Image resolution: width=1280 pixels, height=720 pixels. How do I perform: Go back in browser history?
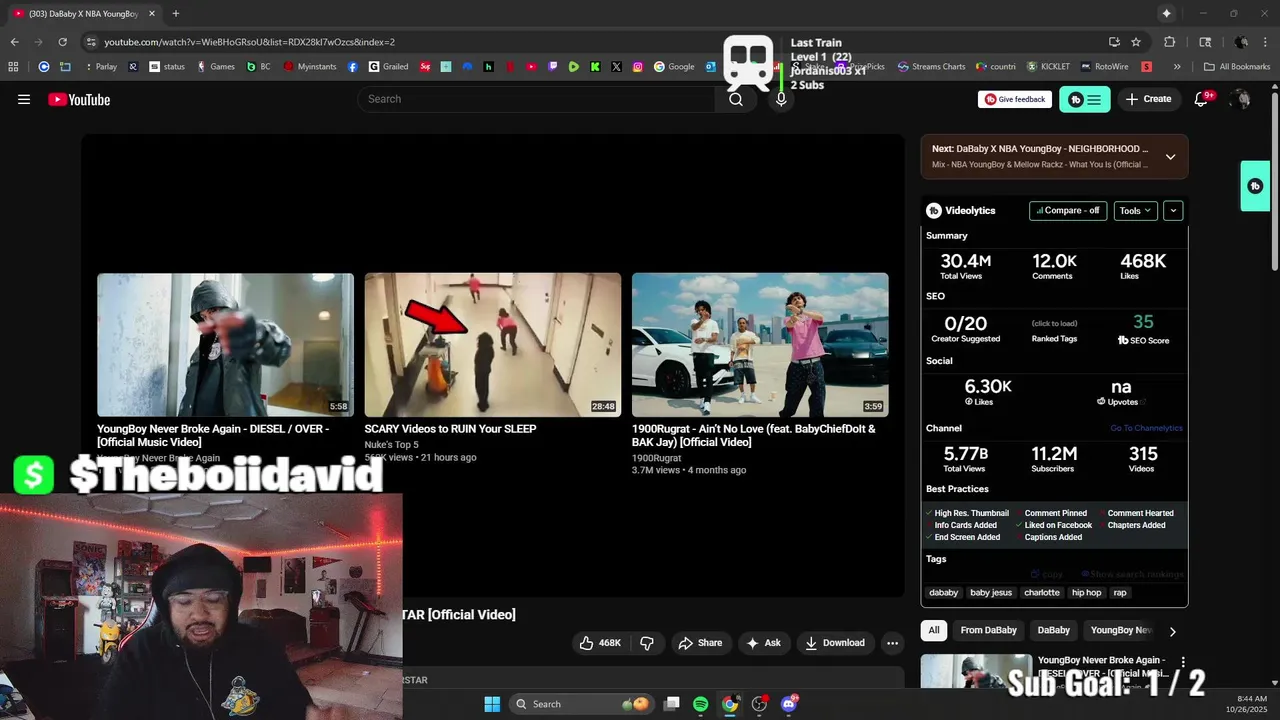tap(14, 42)
